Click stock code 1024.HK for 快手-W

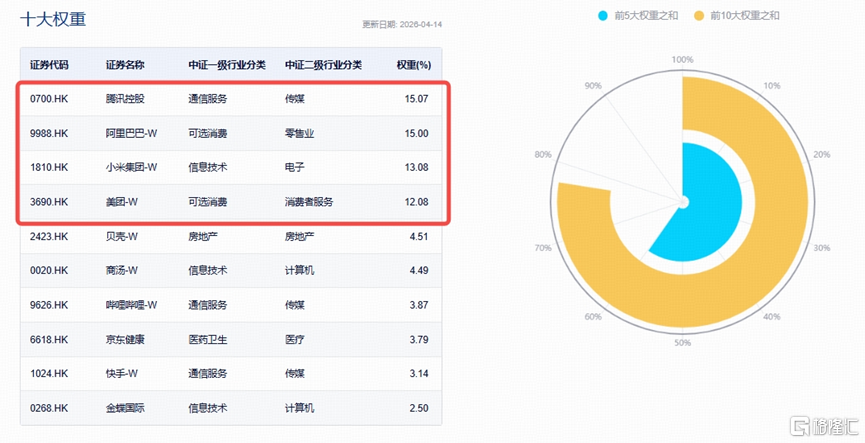coord(49,373)
